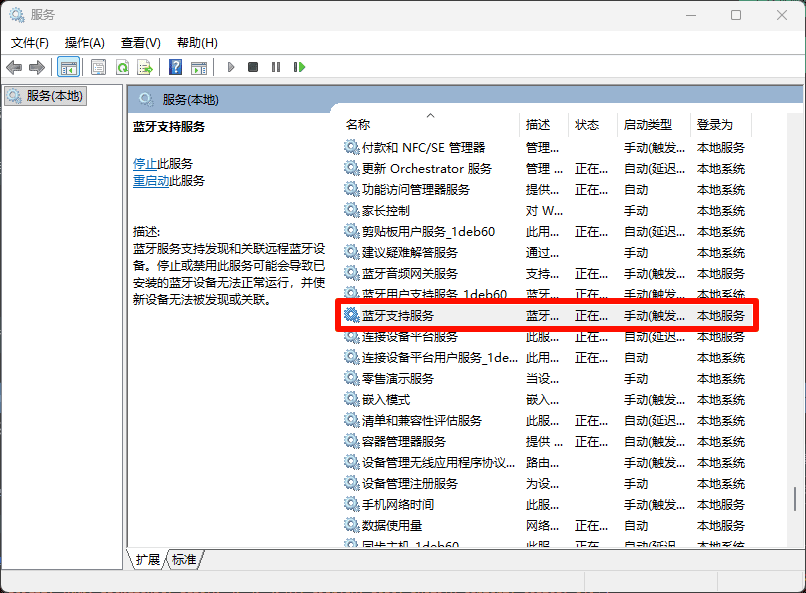Go back with the toolbar Back arrow

click(x=14, y=67)
